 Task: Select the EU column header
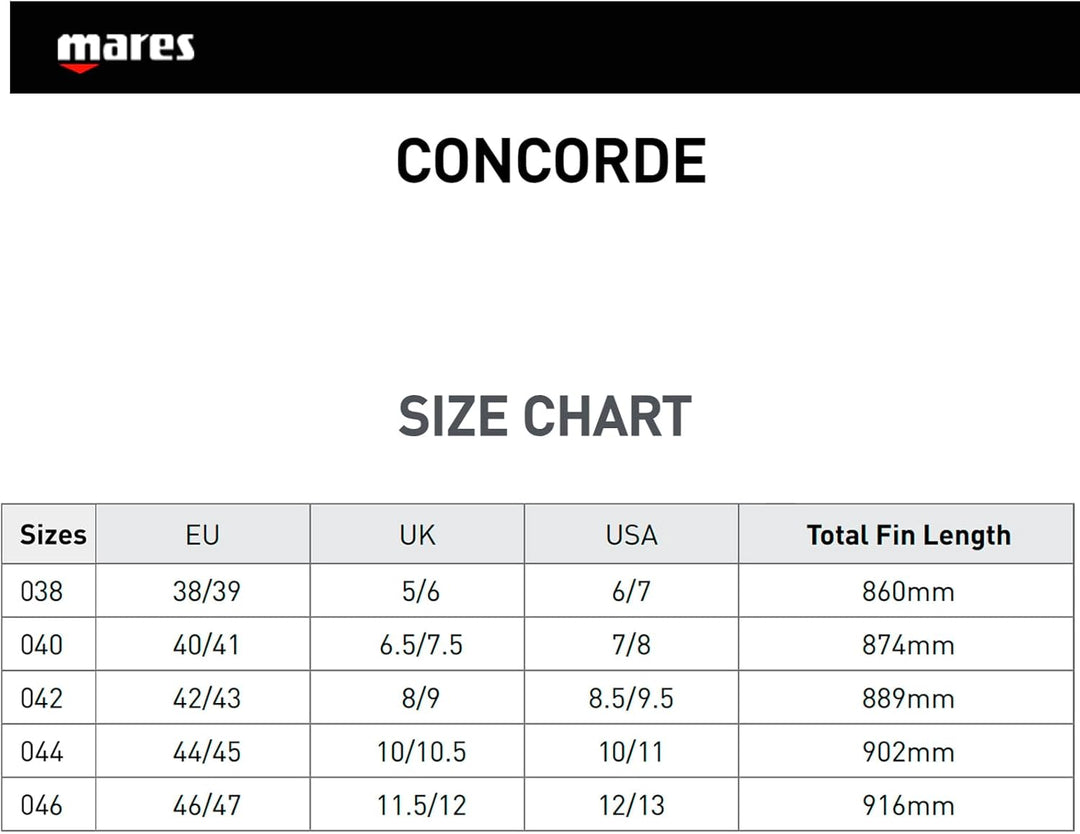point(202,535)
